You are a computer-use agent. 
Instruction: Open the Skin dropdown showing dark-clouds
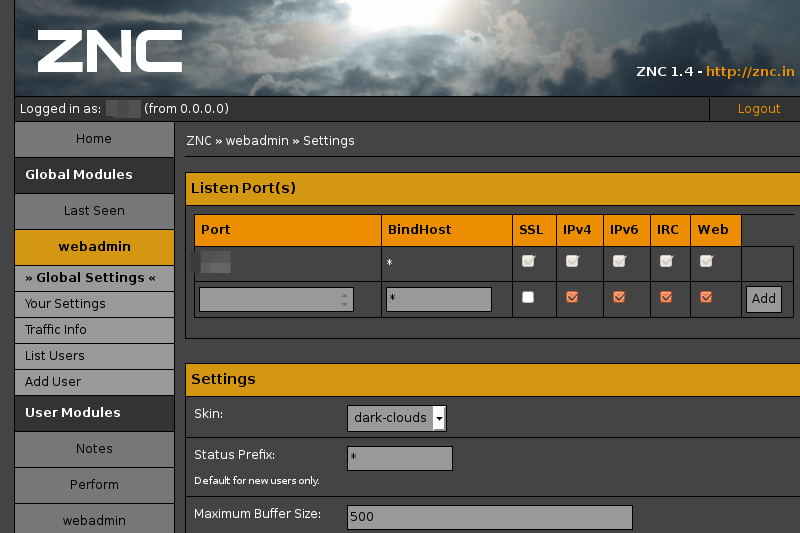(397, 418)
